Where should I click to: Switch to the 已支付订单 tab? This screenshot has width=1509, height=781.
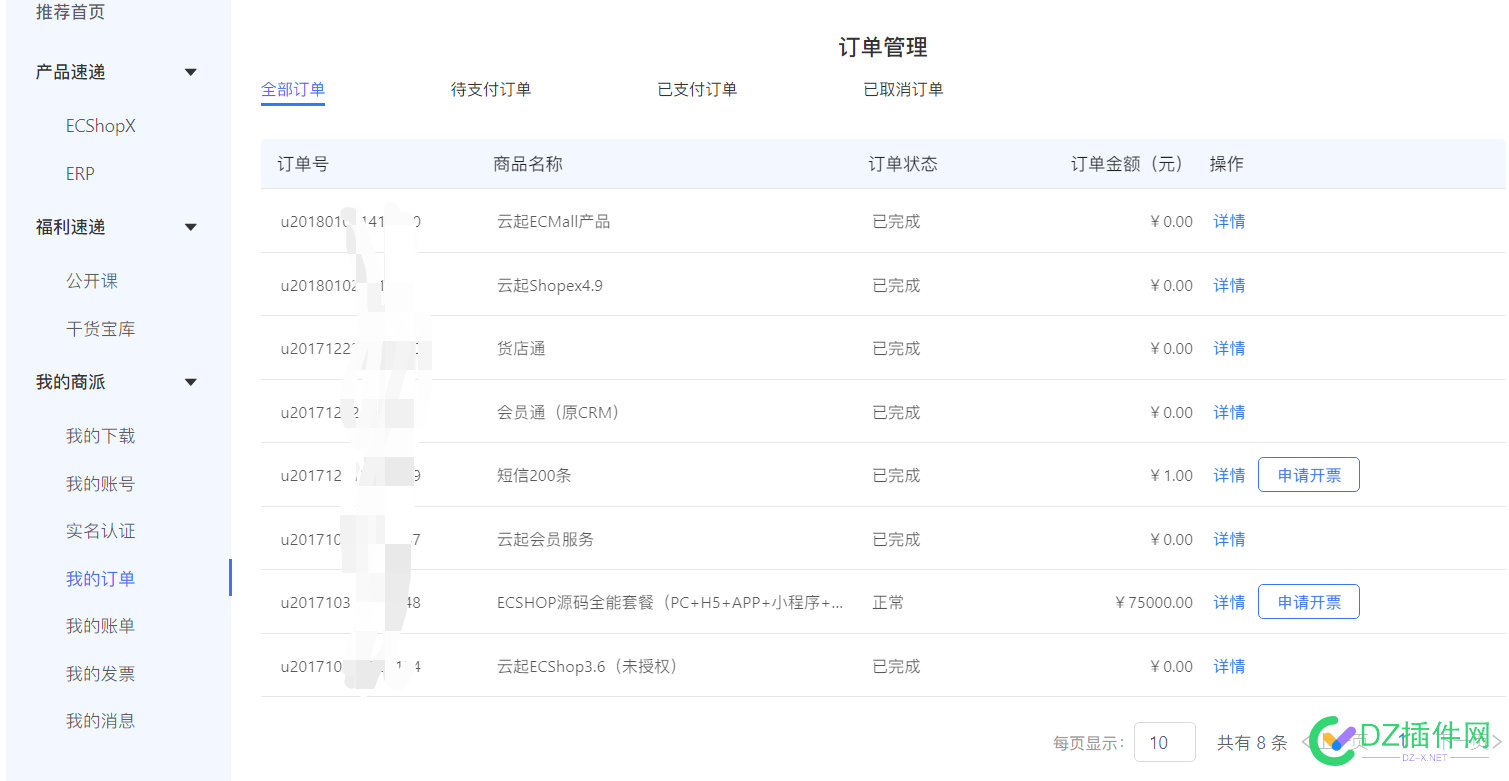[697, 90]
